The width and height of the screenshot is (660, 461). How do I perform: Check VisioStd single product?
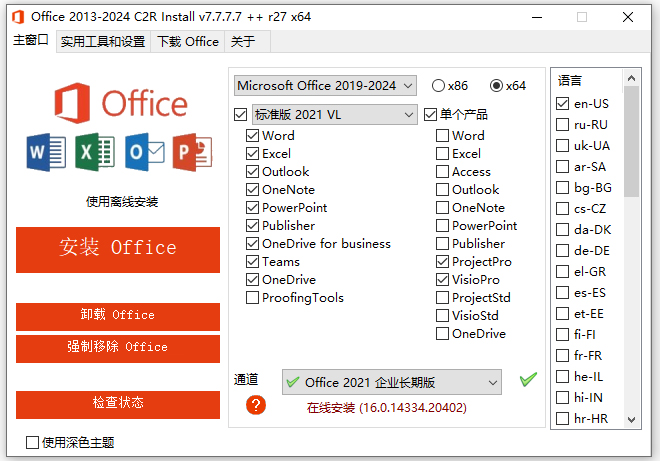[x=442, y=316]
